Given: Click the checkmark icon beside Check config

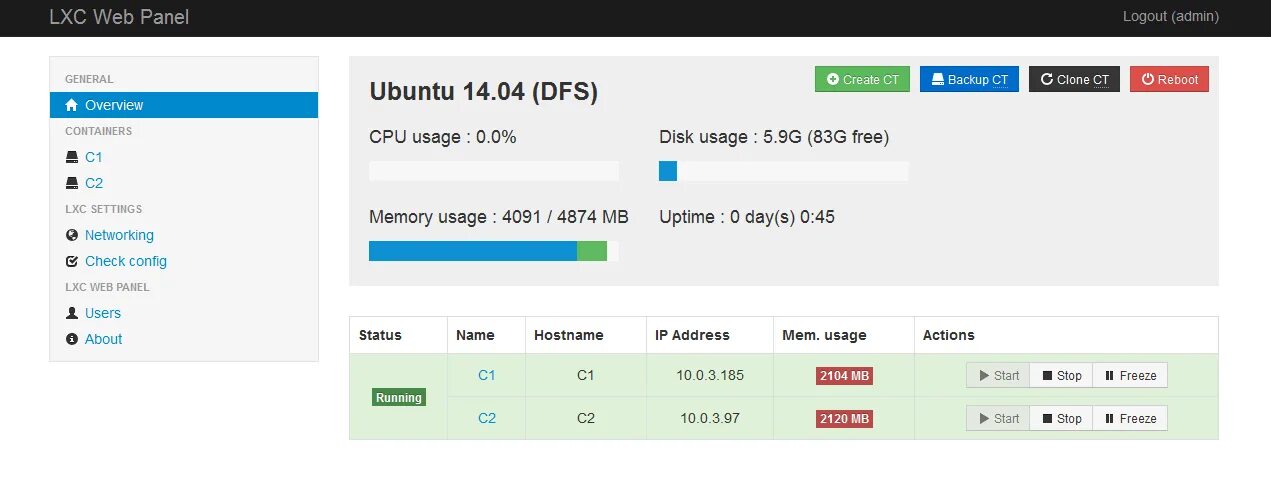Looking at the screenshot, I should (71, 261).
